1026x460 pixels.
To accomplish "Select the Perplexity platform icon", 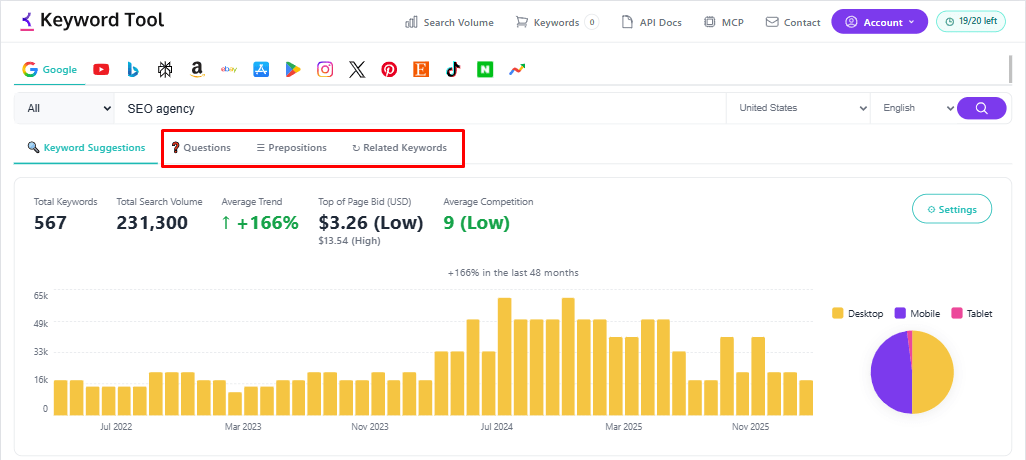I will click(x=166, y=69).
